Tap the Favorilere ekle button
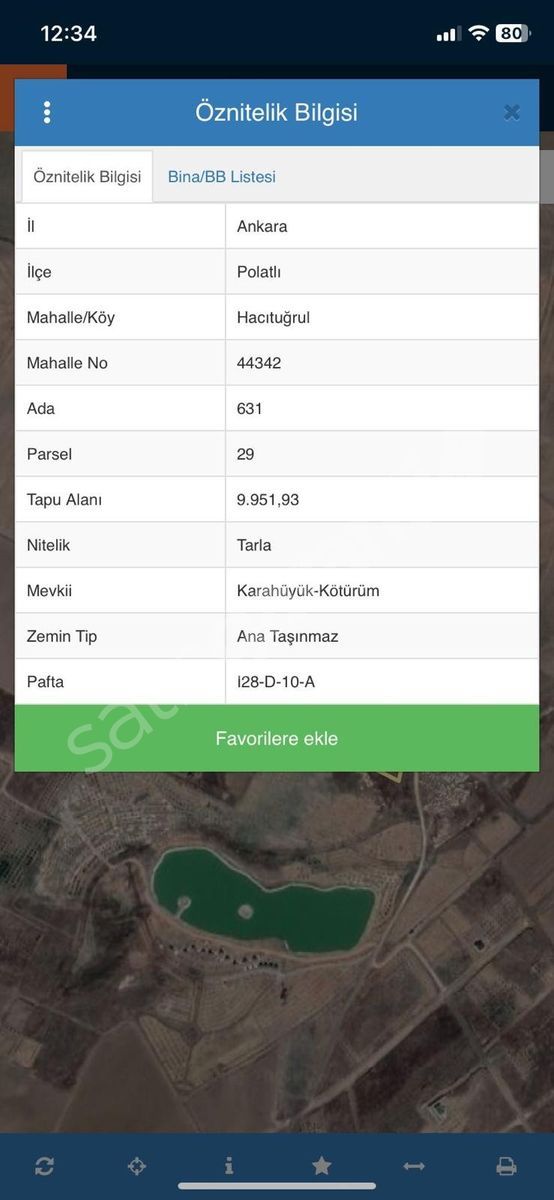This screenshot has height=1200, width=554. (277, 738)
